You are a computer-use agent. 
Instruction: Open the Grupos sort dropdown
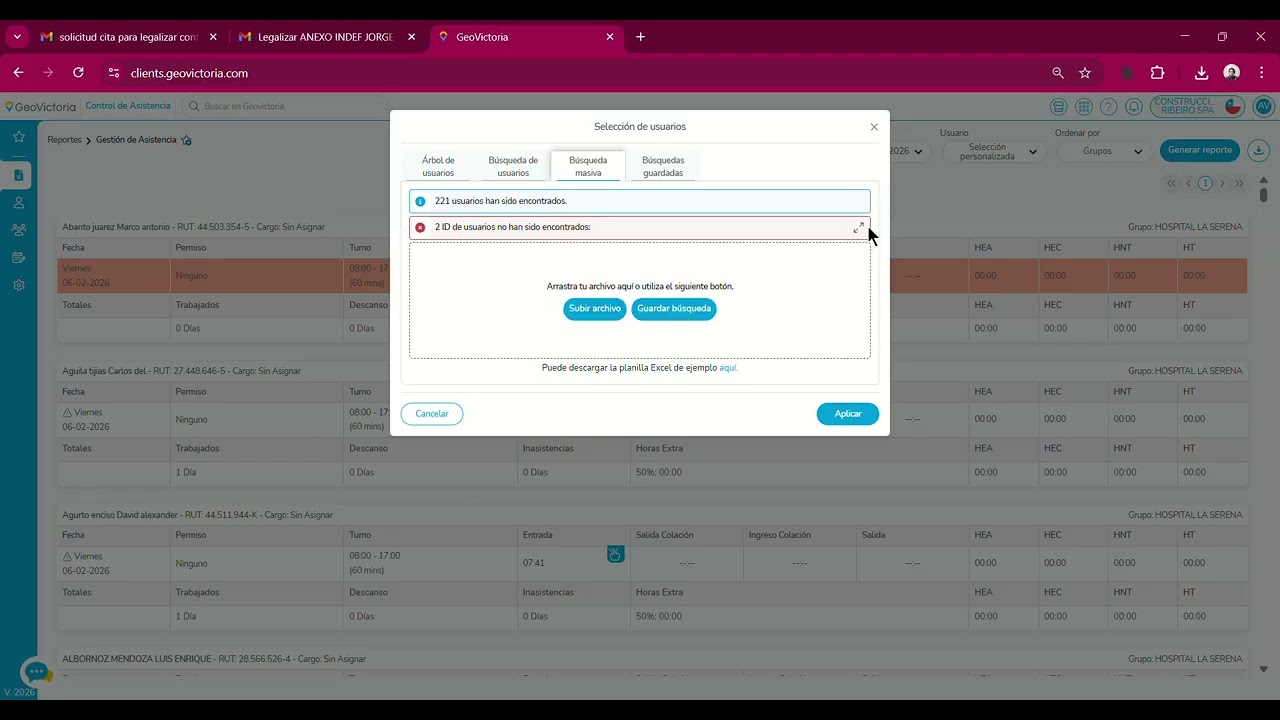(x=1102, y=151)
